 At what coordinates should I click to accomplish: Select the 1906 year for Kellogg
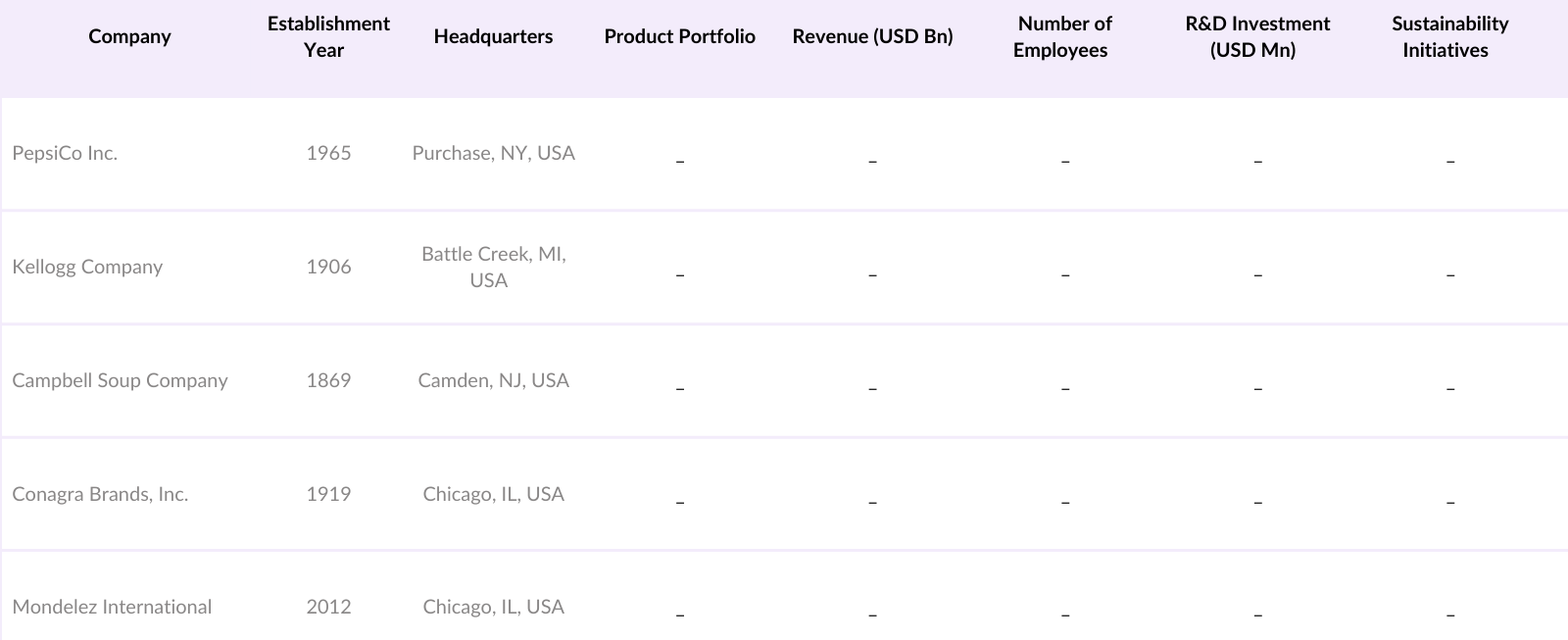point(328,267)
